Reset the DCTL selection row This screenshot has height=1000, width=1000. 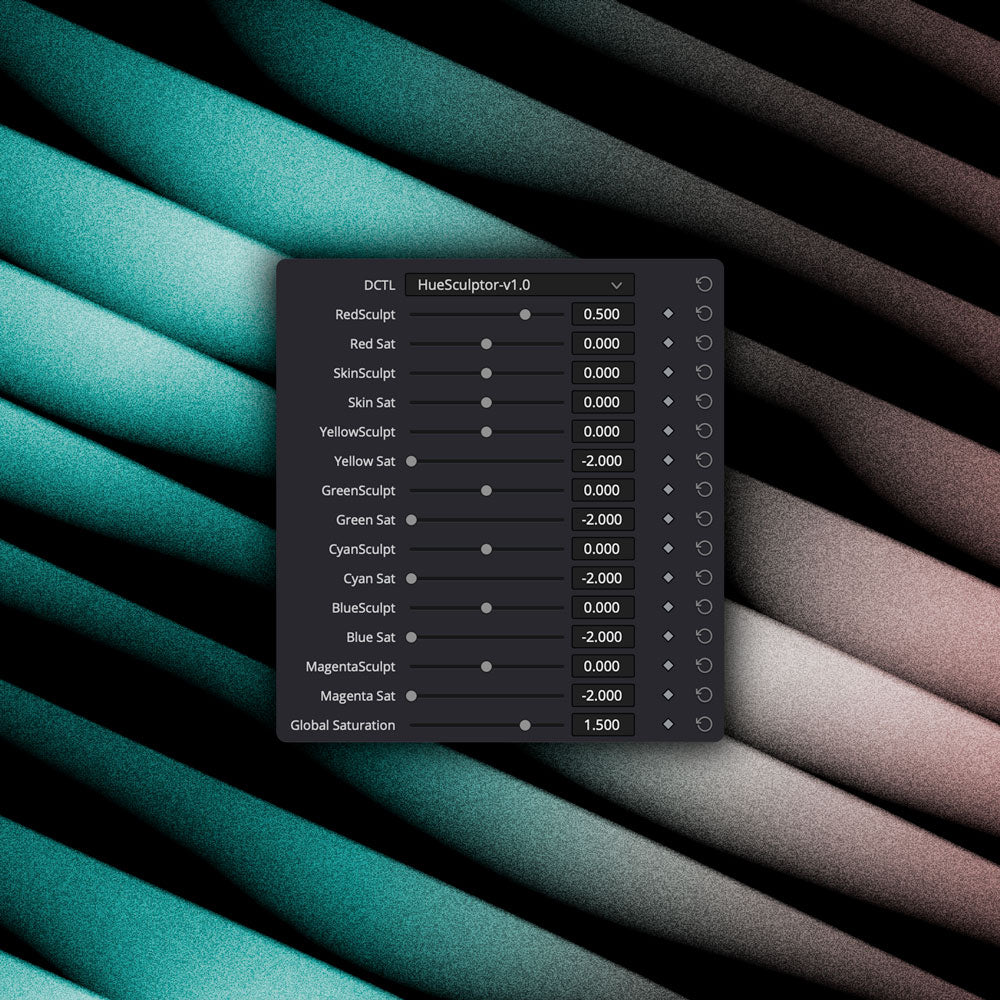[x=703, y=284]
